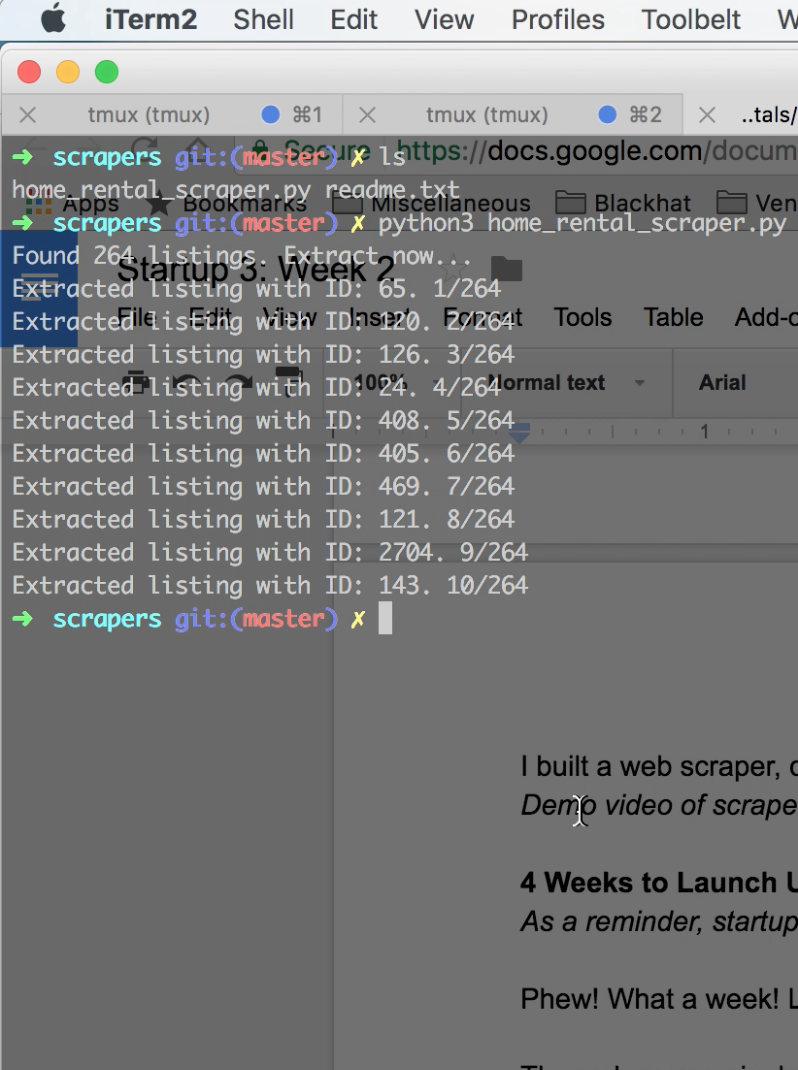Click the document title Startup 3: Week 2

(255, 268)
